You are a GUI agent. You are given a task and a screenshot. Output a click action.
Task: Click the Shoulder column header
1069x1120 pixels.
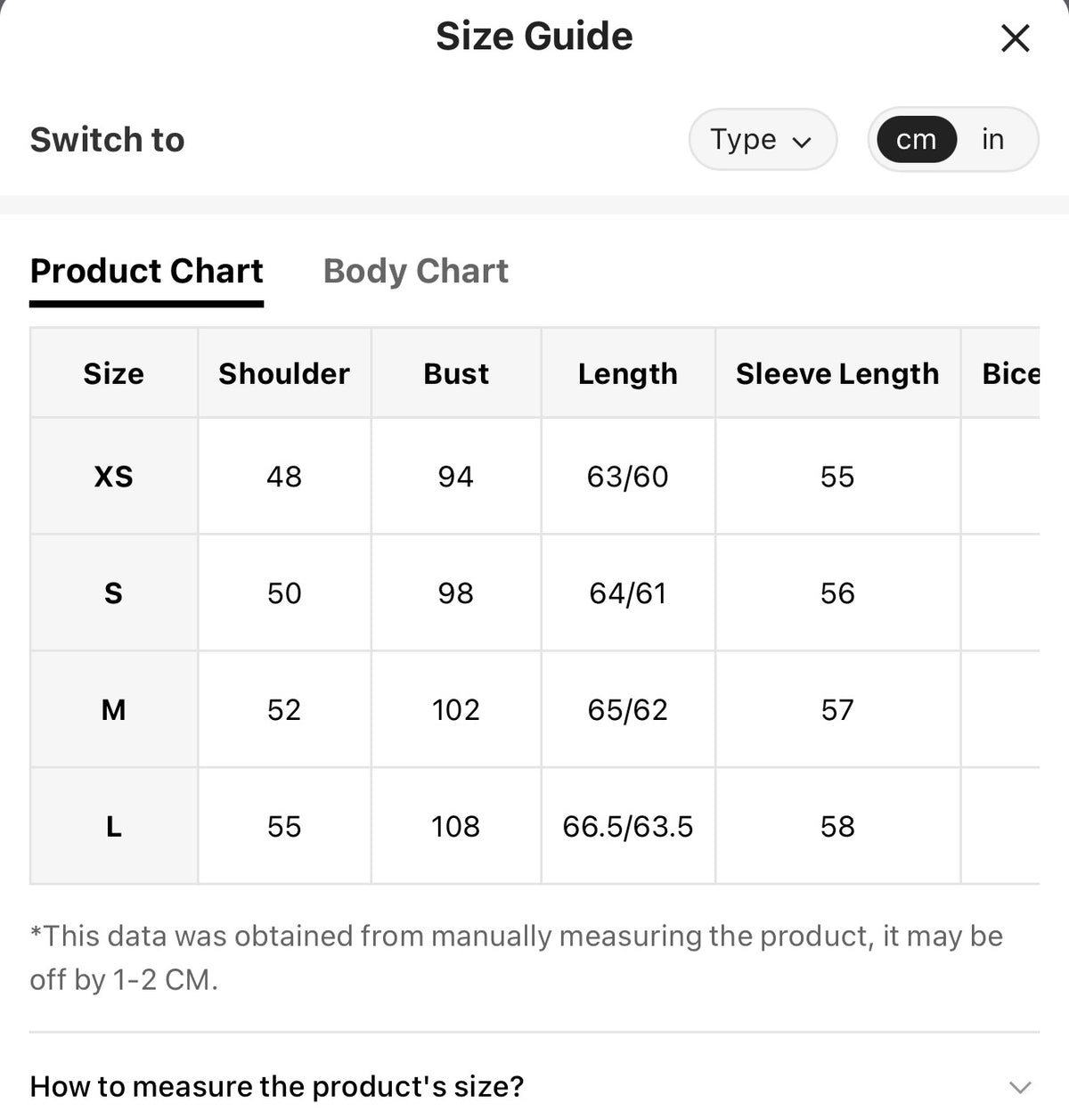[284, 373]
